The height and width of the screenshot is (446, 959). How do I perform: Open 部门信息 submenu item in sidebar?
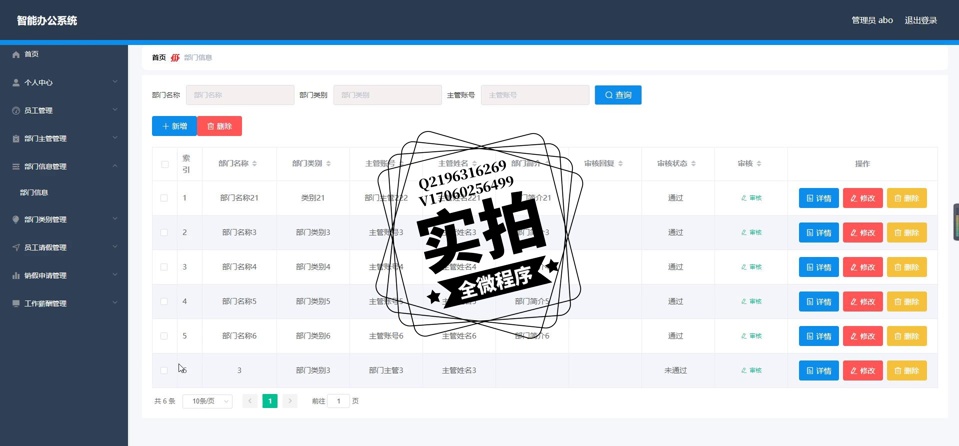pyautogui.click(x=34, y=193)
